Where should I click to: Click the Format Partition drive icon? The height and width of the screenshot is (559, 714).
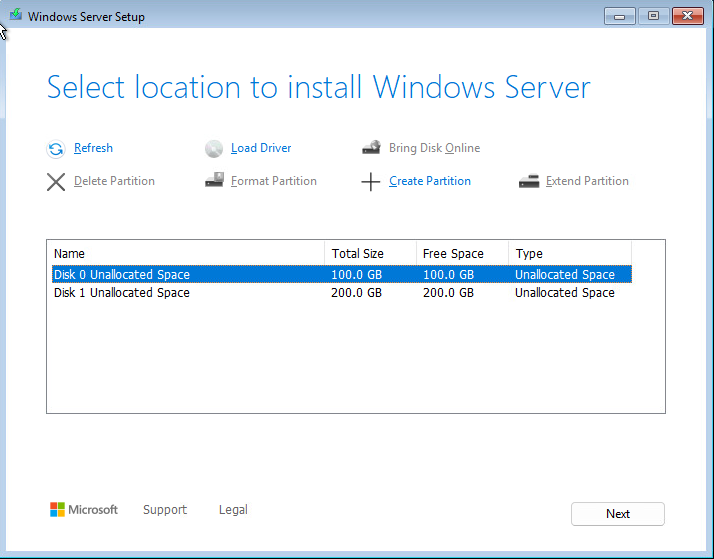click(214, 180)
